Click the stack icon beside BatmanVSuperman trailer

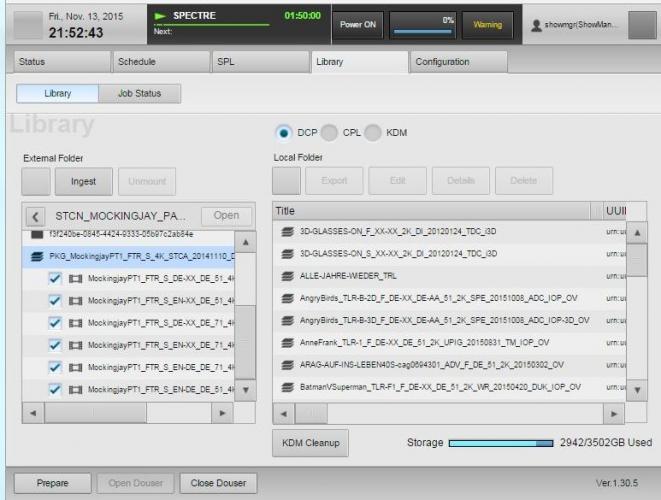287,386
